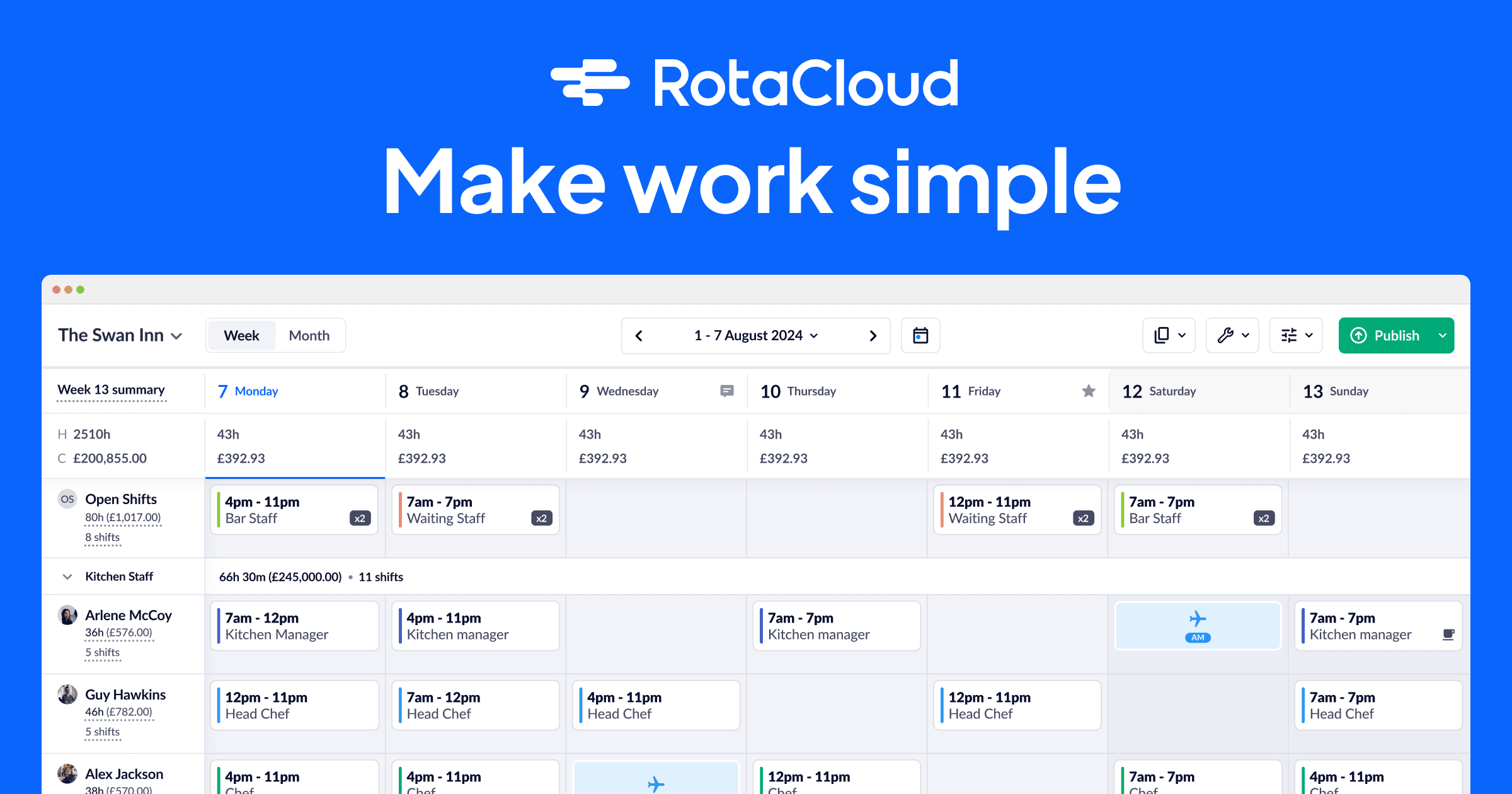Viewport: 1512px width, 794px height.
Task: Open the wrench tools icon
Action: point(1225,335)
